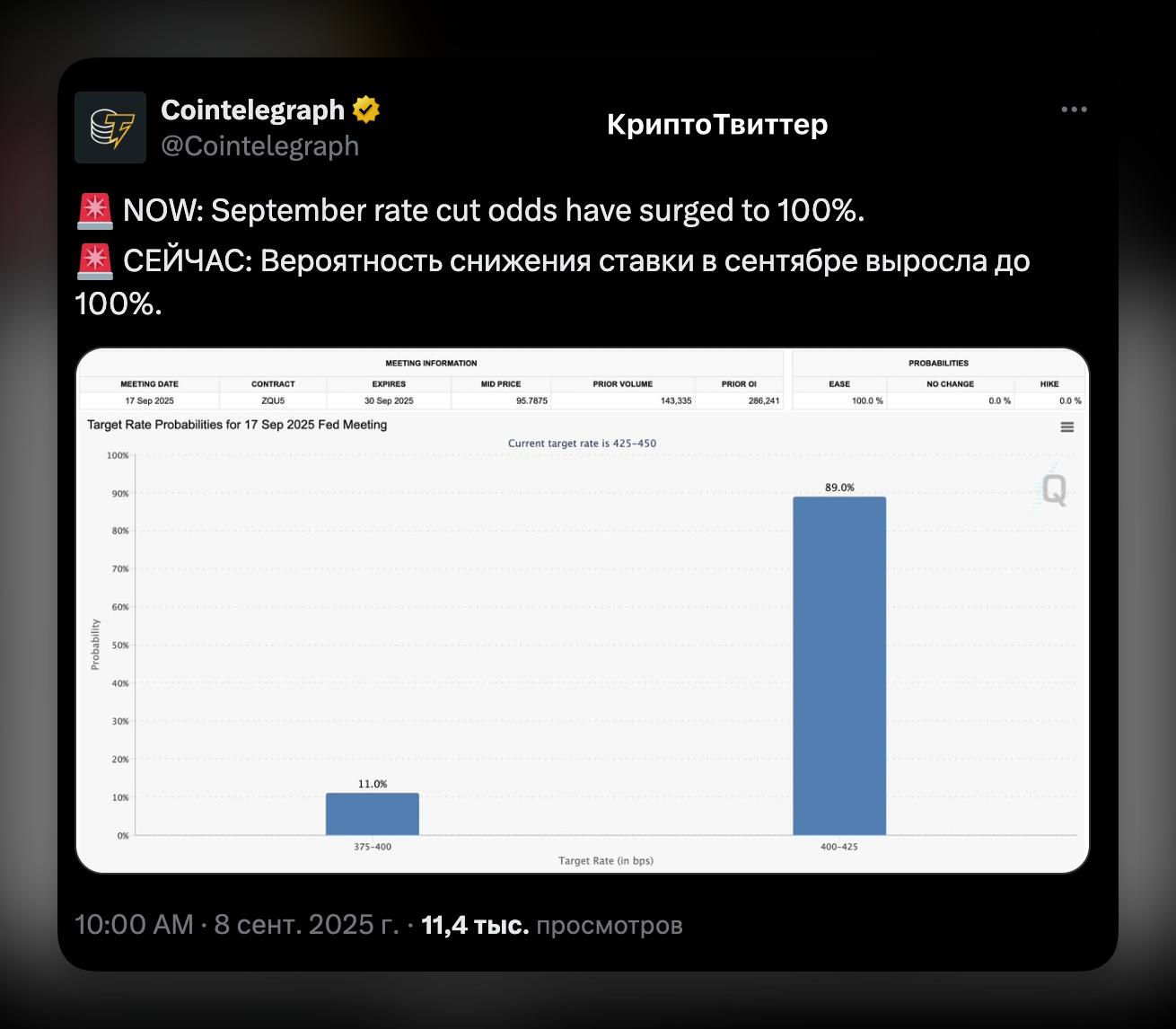The image size is (1176, 1029).
Task: Click the chart title for 17 Sep 2025
Action: 237,425
